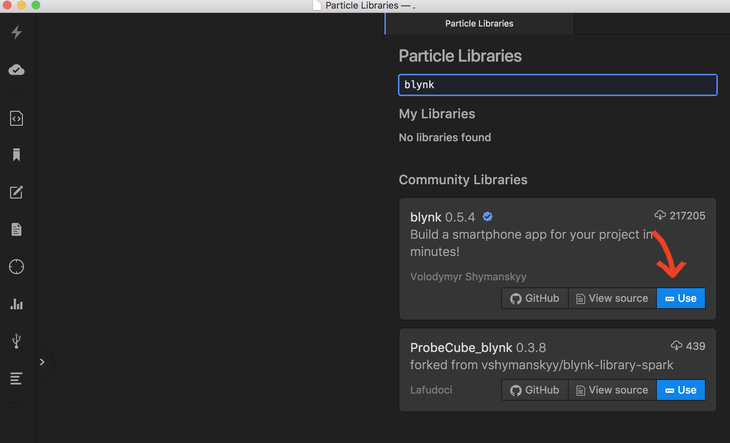Screen dimensions: 730x443
Task: Open GitHub page for blynk 0.5.4
Action: click(534, 298)
